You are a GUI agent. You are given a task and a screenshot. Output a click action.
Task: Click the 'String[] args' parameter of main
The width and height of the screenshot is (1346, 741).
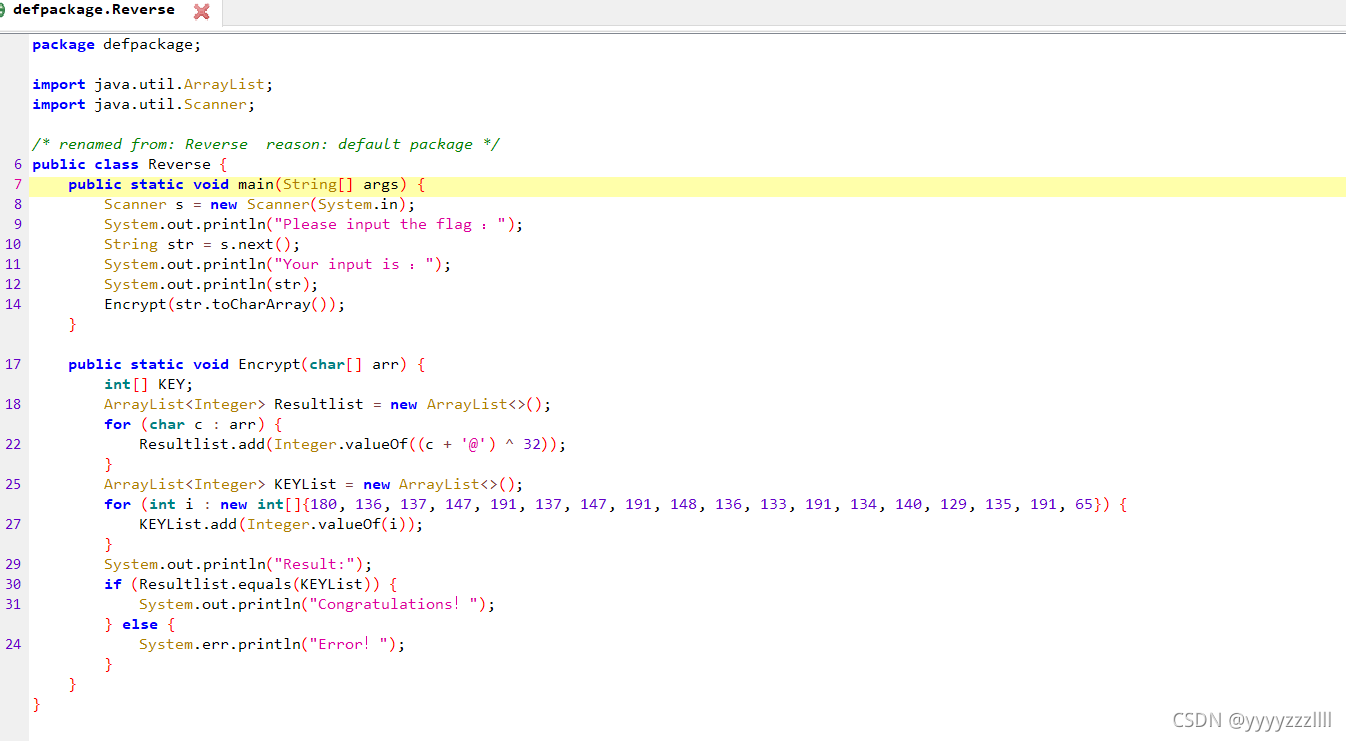[340, 184]
